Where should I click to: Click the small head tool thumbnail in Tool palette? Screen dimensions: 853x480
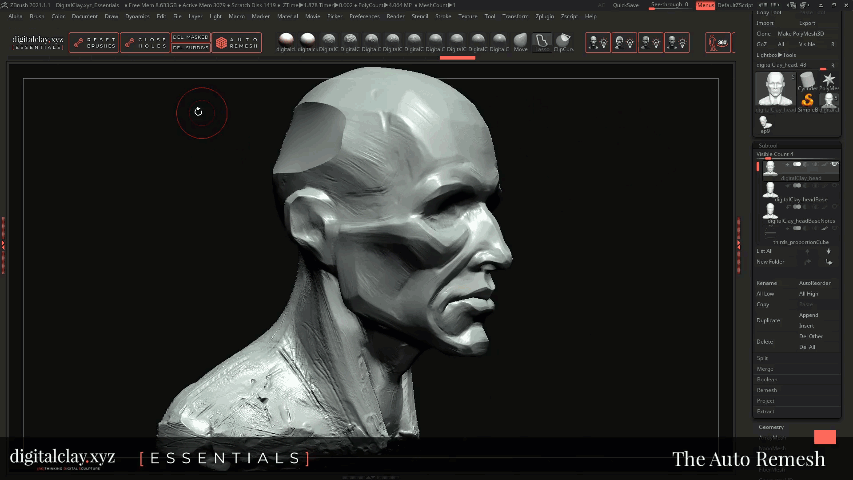click(829, 100)
